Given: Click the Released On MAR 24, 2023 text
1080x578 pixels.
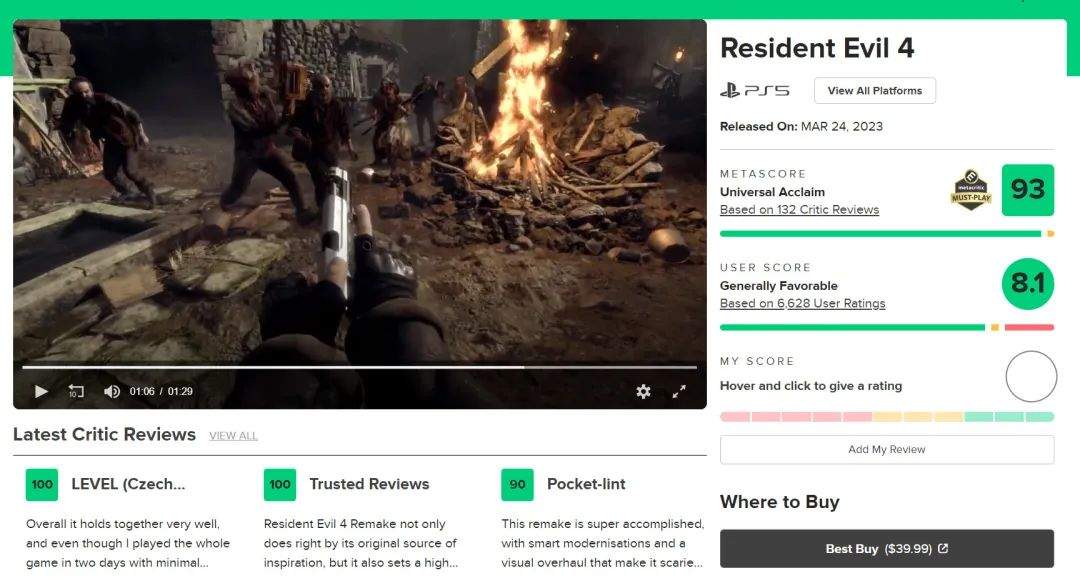Looking at the screenshot, I should click(801, 126).
